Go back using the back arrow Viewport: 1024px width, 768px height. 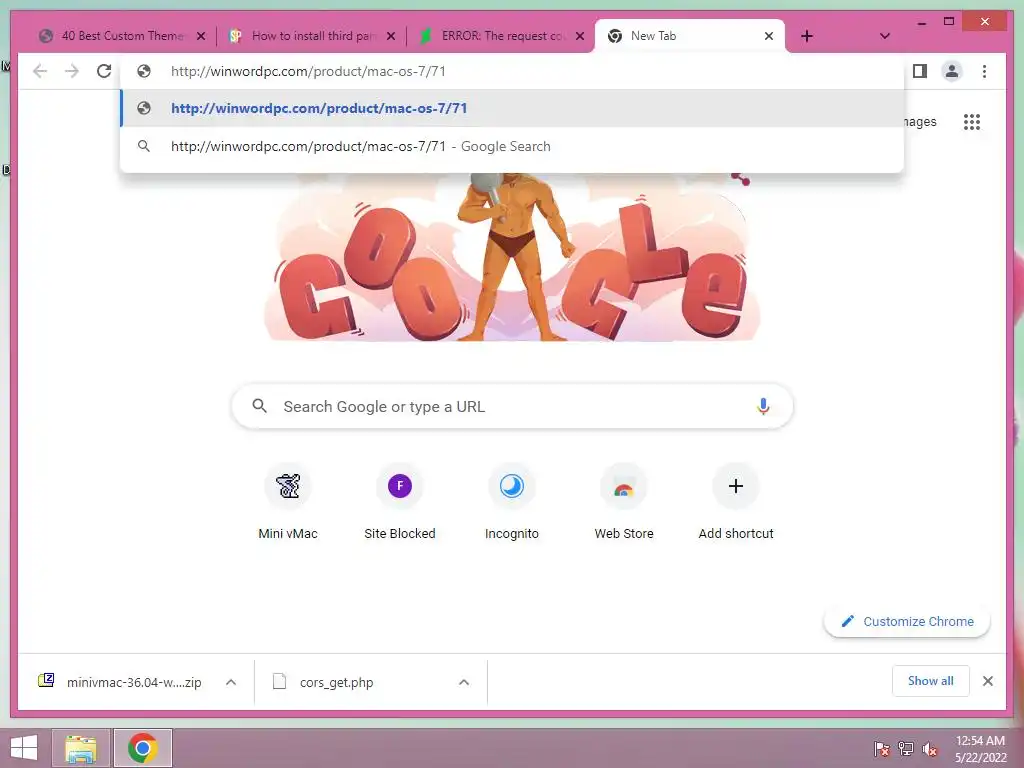click(x=40, y=71)
